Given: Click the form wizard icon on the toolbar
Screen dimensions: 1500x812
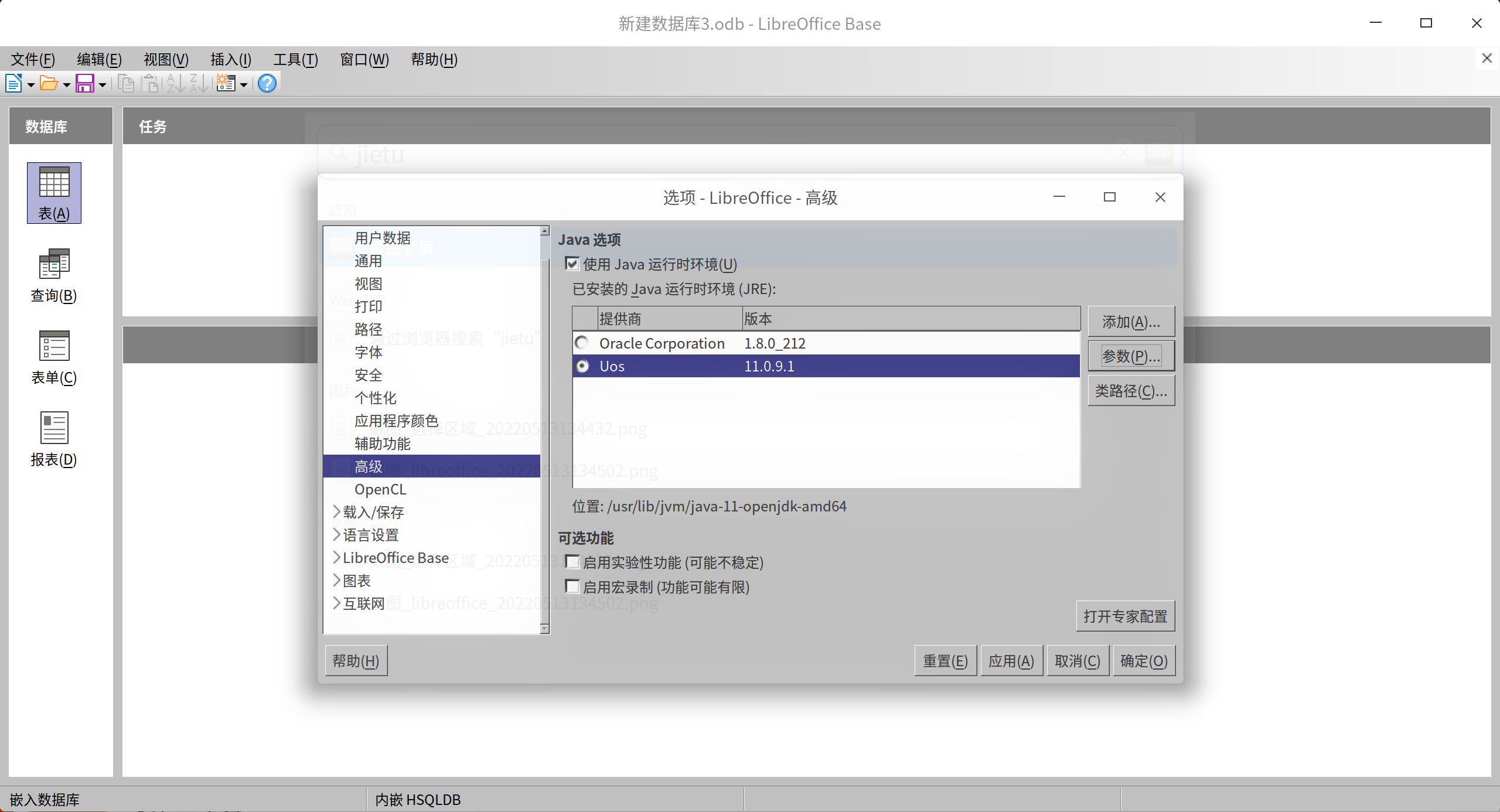Looking at the screenshot, I should coord(226,83).
